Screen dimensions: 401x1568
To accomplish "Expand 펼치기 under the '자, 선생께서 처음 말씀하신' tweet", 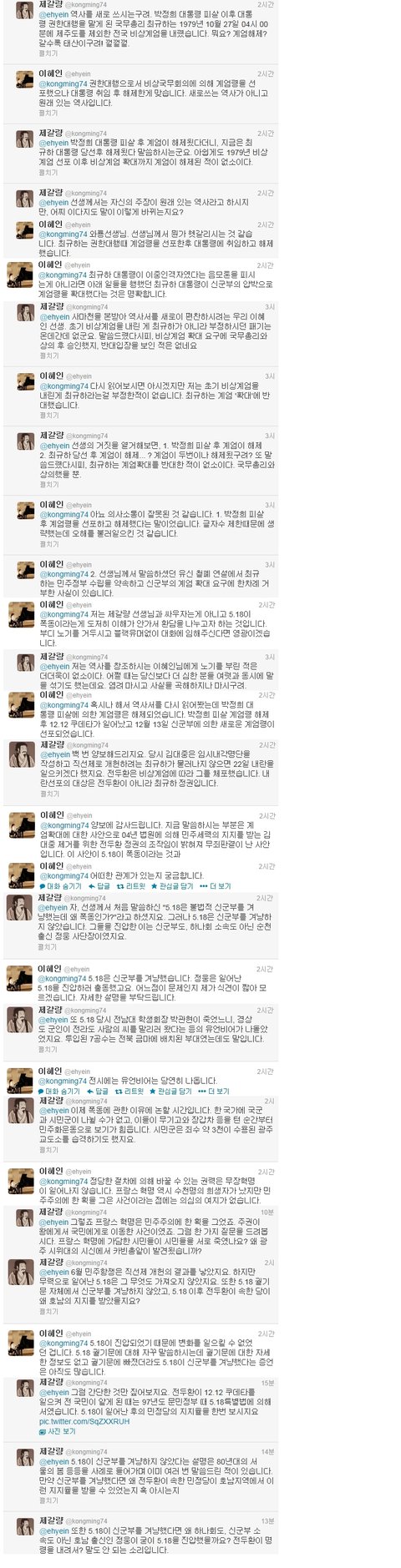I will click(48, 946).
